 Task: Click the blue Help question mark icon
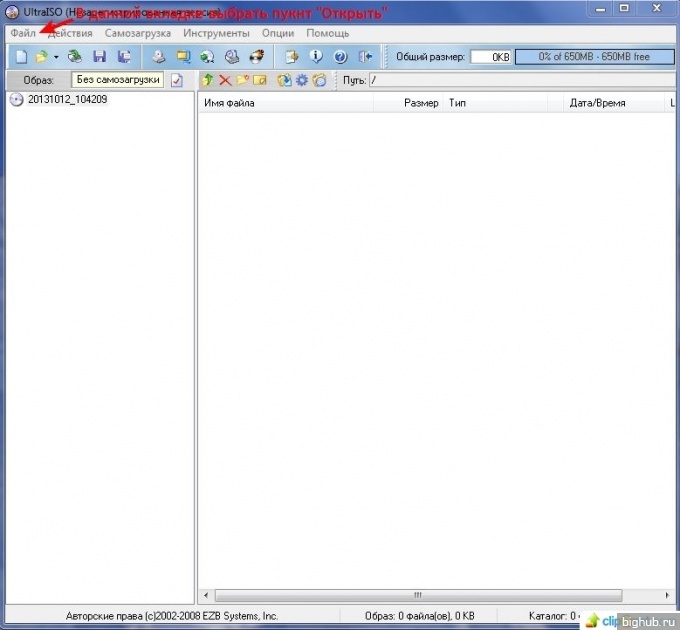tap(340, 57)
